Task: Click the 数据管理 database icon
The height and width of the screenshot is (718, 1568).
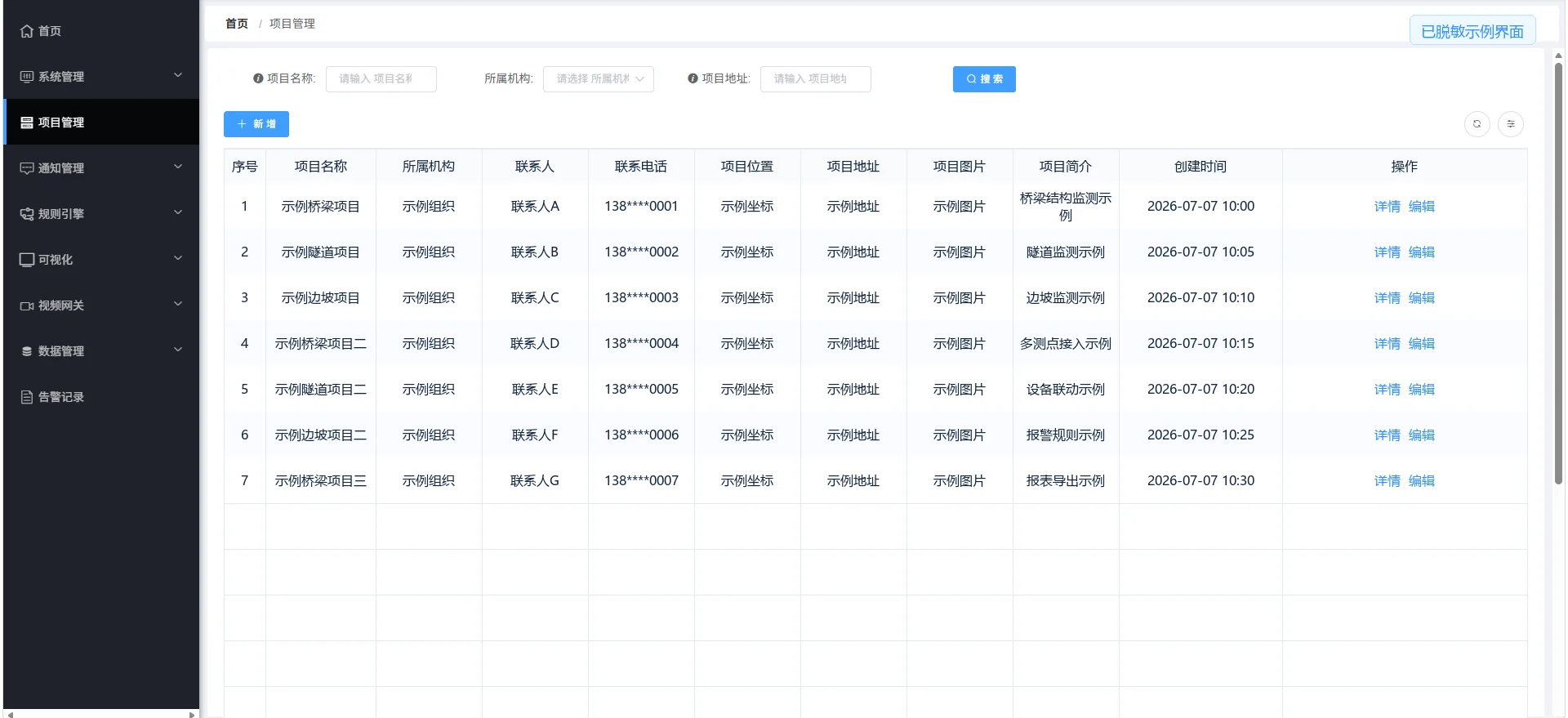Action: (x=27, y=351)
